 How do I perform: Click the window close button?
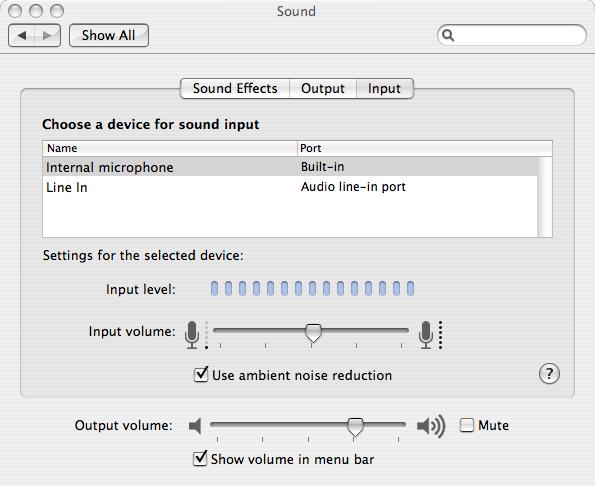click(15, 11)
